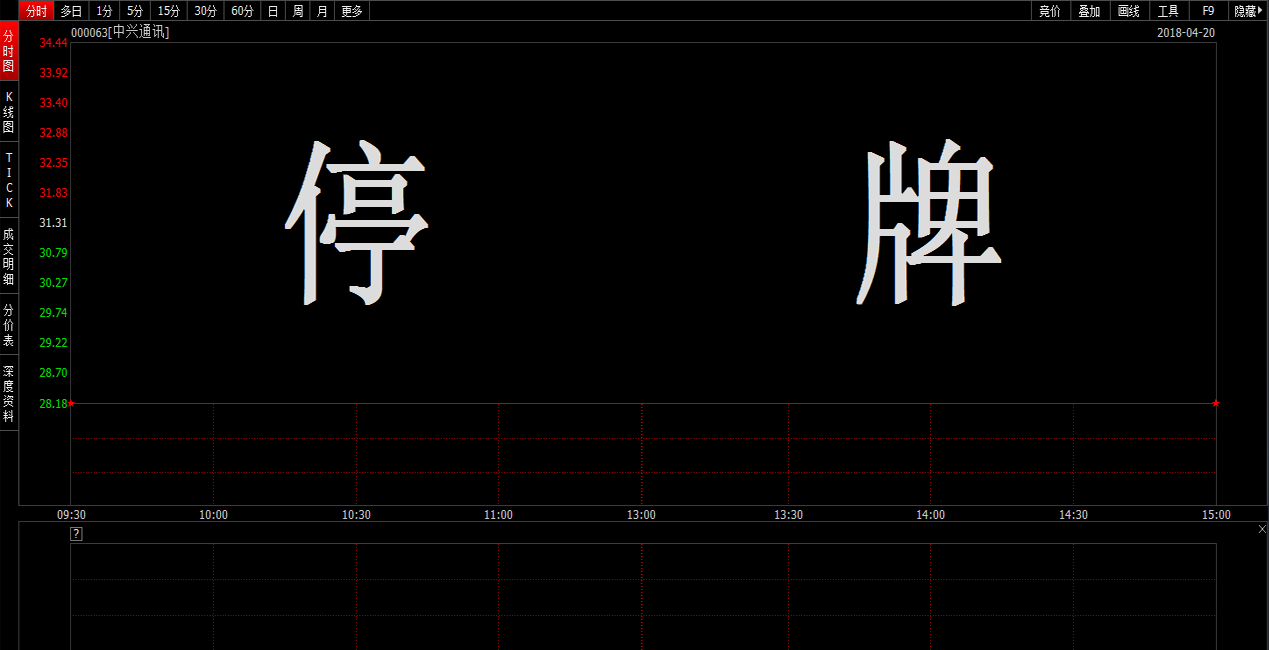This screenshot has width=1269, height=650.
Task: Click the red star marker at 09:30
Action: tap(70, 403)
